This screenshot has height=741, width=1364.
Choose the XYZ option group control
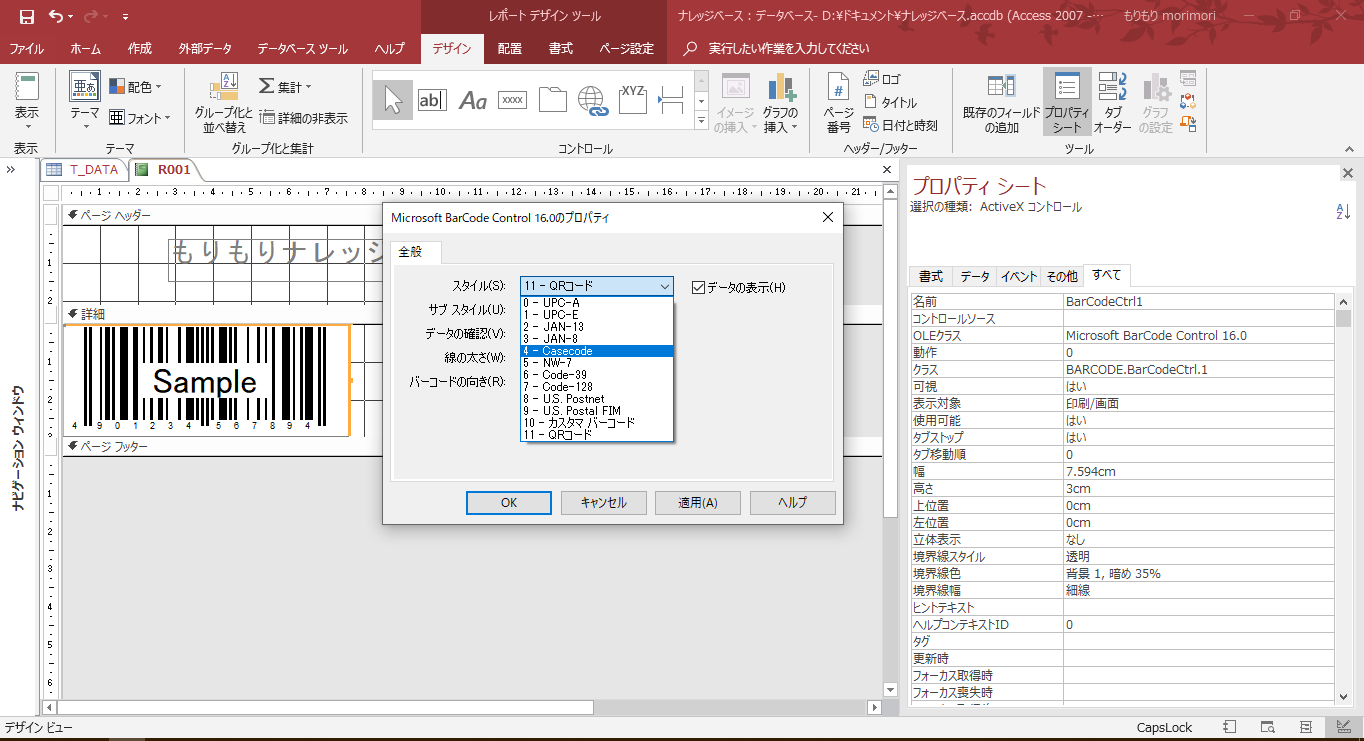(632, 100)
